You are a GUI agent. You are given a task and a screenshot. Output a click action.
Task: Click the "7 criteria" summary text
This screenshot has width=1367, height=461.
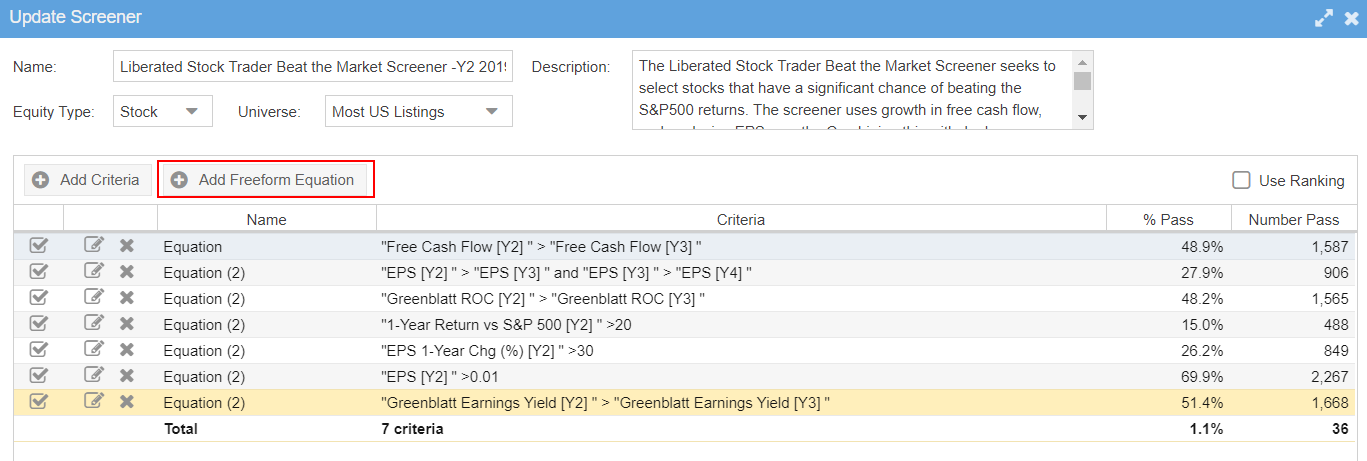(412, 428)
